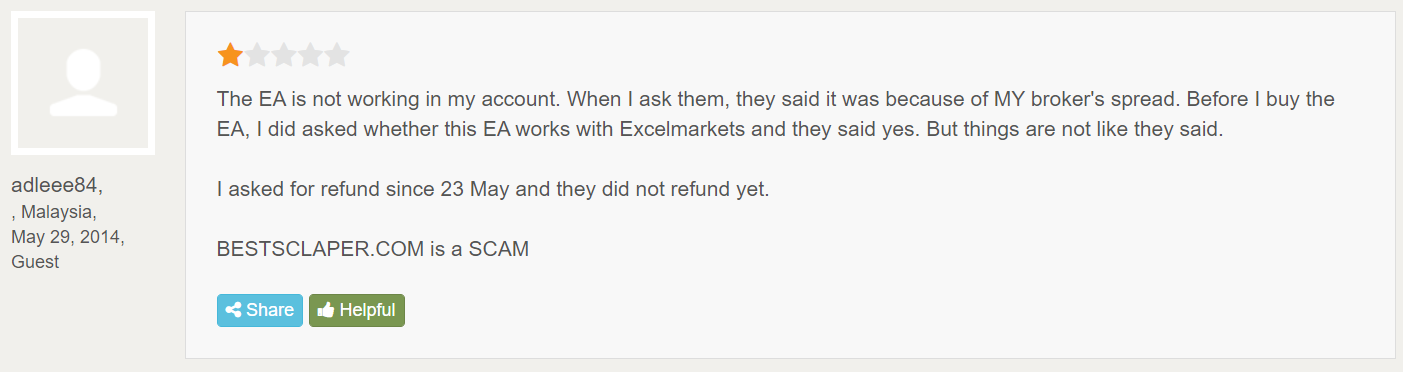Image resolution: width=1403 pixels, height=372 pixels.
Task: Click the thumbs-up icon on Helpful
Action: tap(325, 310)
